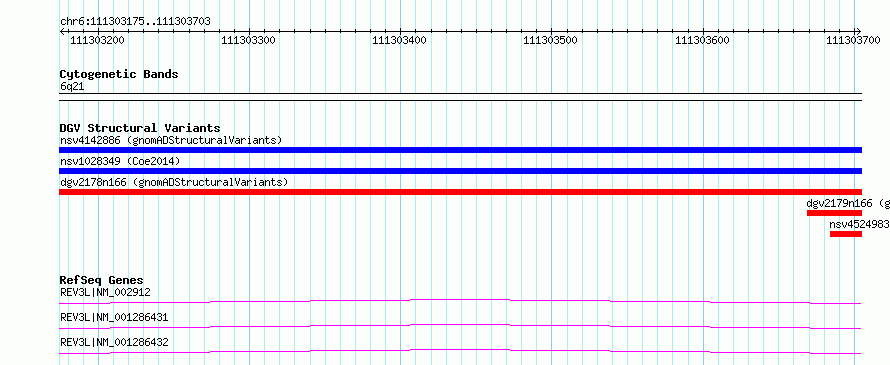Click the chr6:111303175..111303703 region label

pos(135,21)
